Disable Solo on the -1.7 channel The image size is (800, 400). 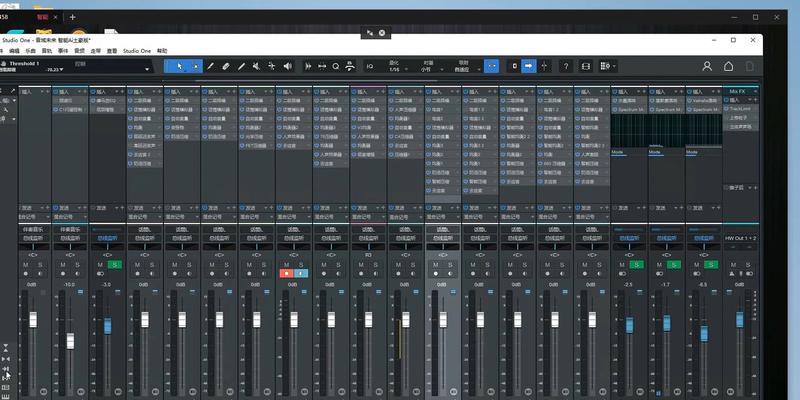673,265
